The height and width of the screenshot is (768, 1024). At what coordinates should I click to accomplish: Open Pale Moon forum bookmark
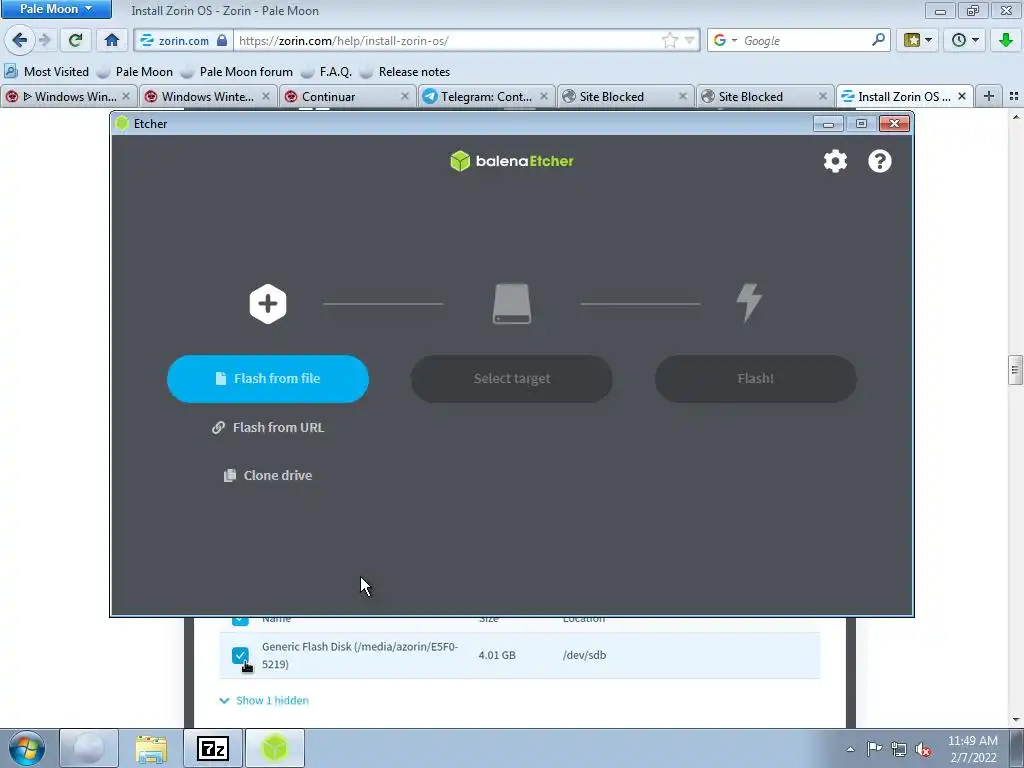237,72
